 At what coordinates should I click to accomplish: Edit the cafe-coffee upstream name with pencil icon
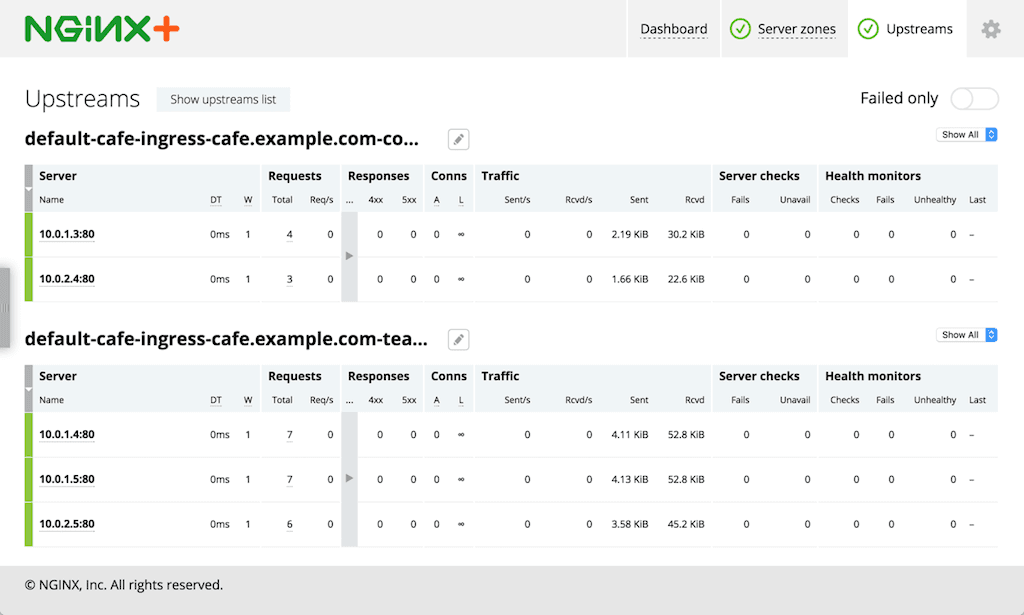tap(457, 138)
